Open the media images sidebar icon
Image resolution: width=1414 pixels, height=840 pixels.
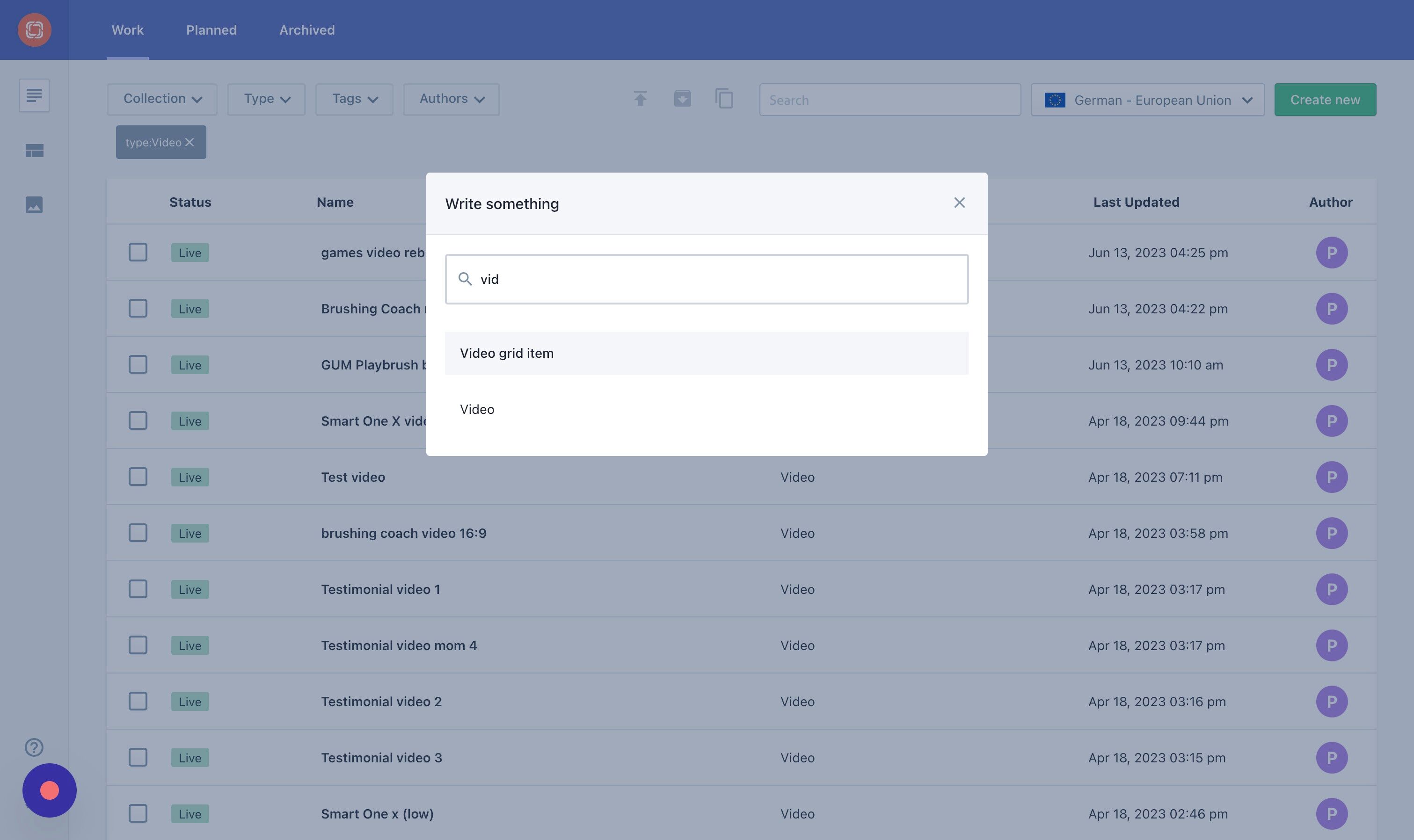[x=34, y=205]
